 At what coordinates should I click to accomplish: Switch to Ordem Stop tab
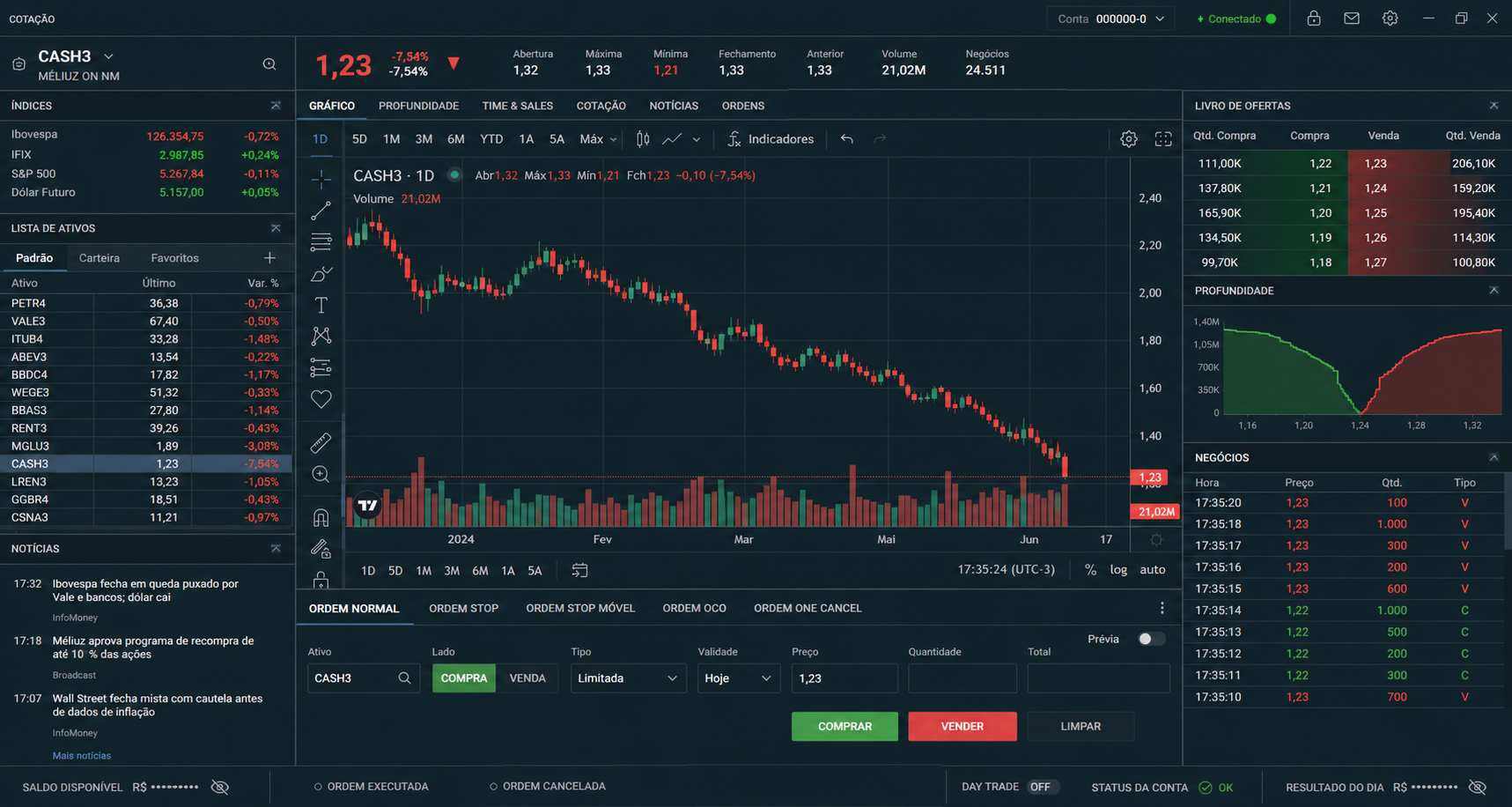[463, 608]
